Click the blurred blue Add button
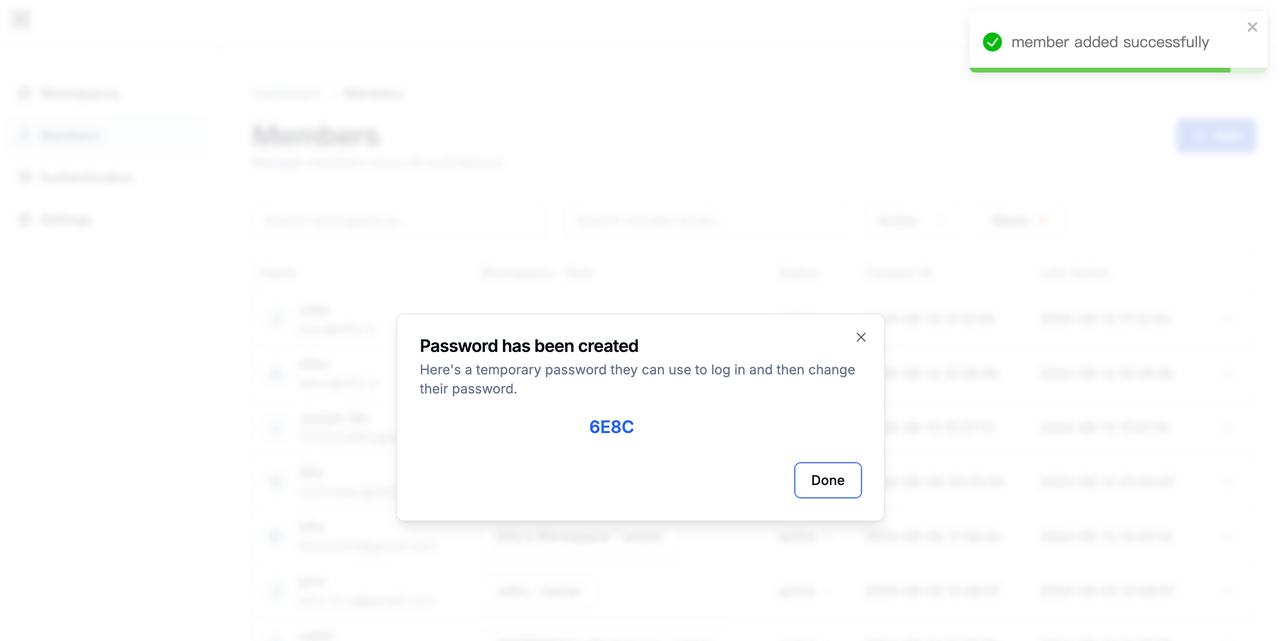1280x641 pixels. click(x=1216, y=136)
